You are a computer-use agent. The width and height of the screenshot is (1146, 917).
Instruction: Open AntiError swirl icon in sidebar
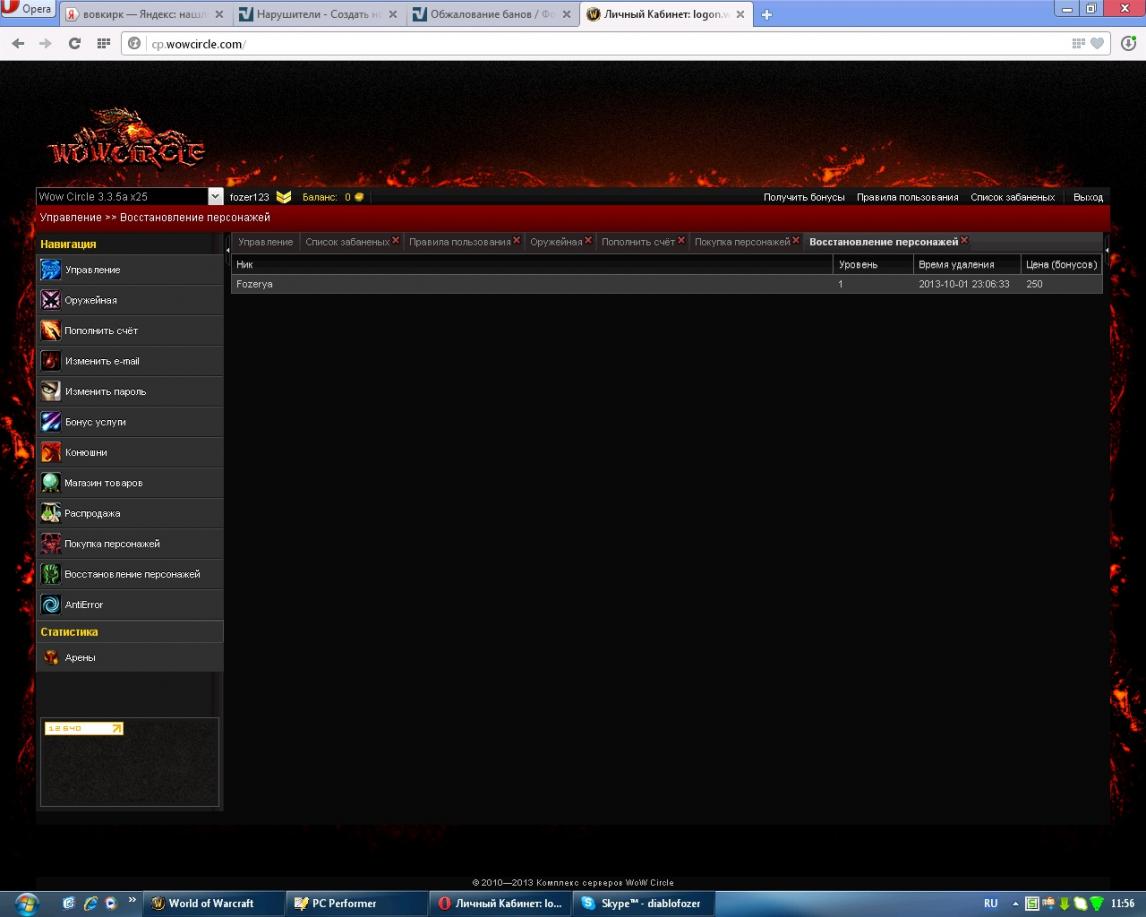pos(50,605)
